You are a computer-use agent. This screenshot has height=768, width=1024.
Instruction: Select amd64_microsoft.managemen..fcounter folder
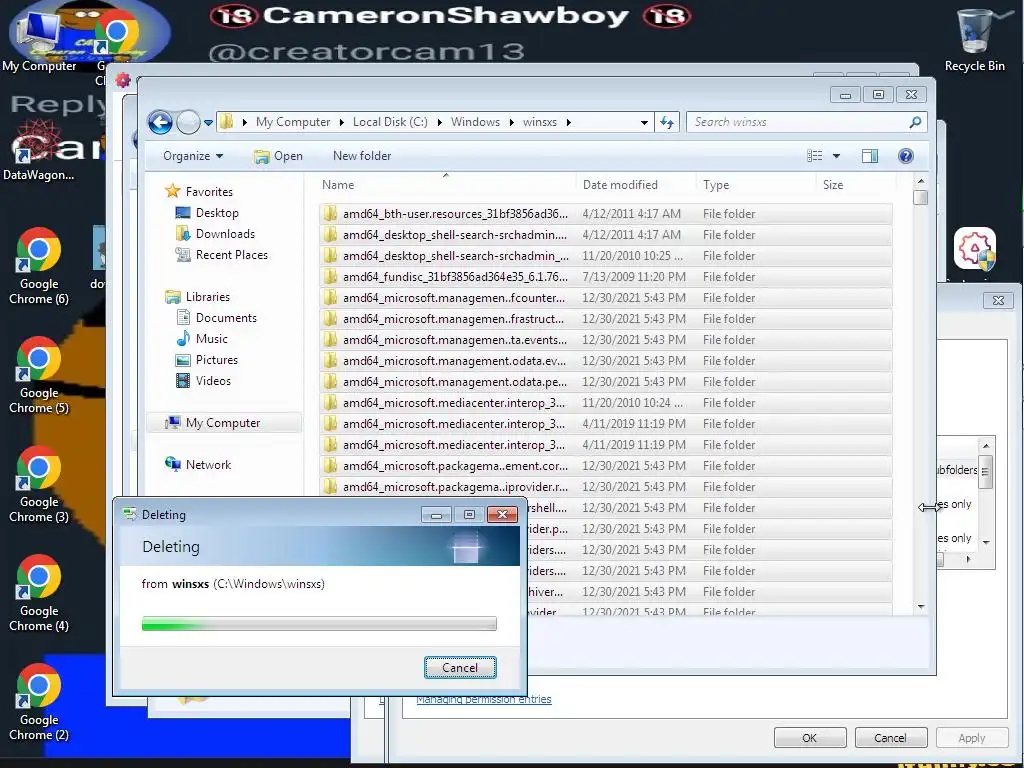pyautogui.click(x=605, y=298)
